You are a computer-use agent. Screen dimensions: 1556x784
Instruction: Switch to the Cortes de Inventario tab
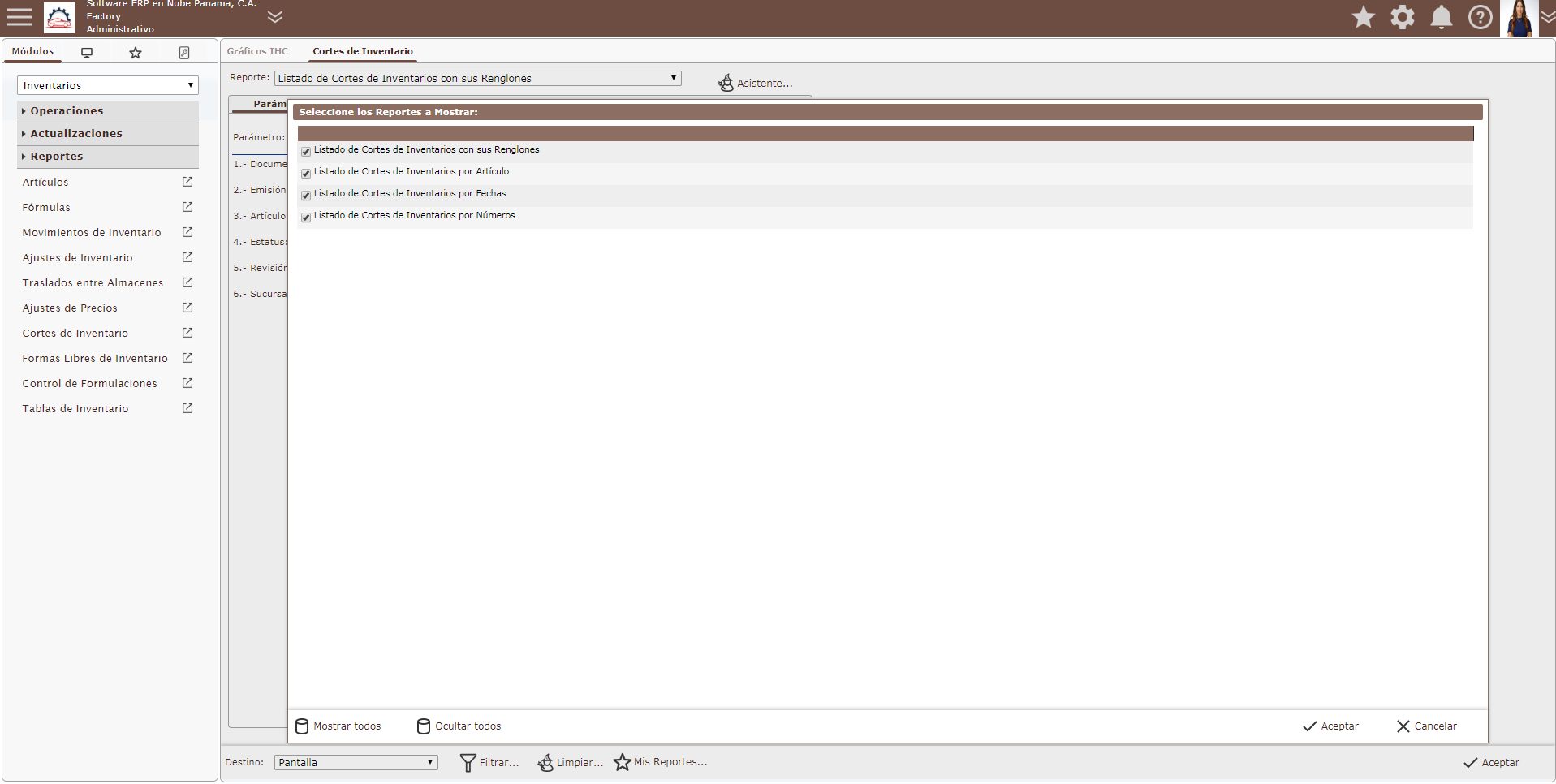[363, 51]
